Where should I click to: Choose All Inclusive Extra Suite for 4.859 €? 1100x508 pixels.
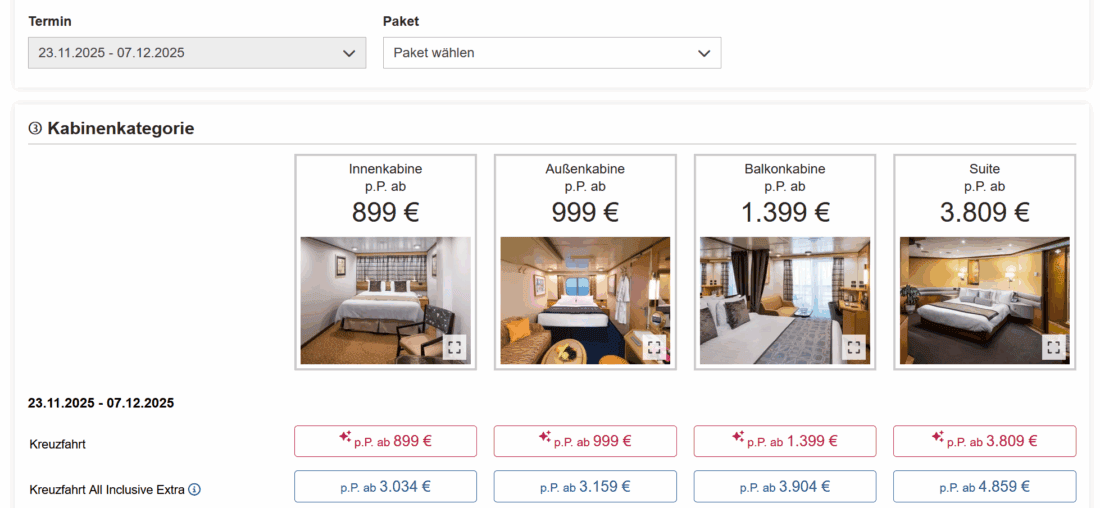point(985,487)
